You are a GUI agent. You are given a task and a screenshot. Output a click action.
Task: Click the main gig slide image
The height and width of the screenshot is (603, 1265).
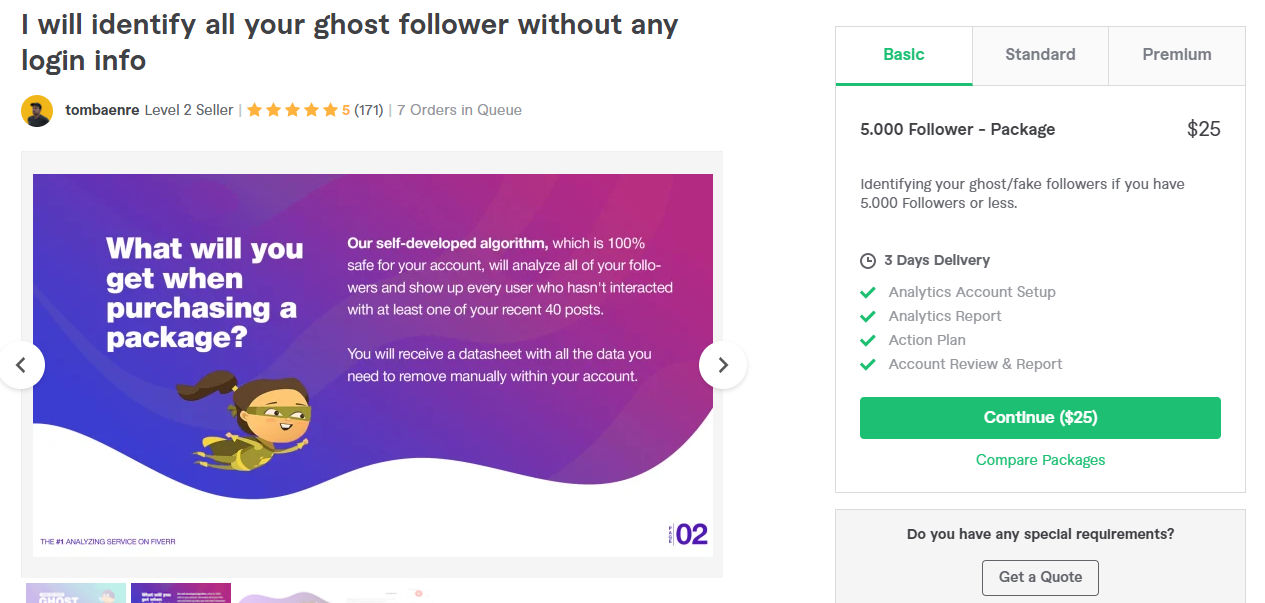pos(373,365)
